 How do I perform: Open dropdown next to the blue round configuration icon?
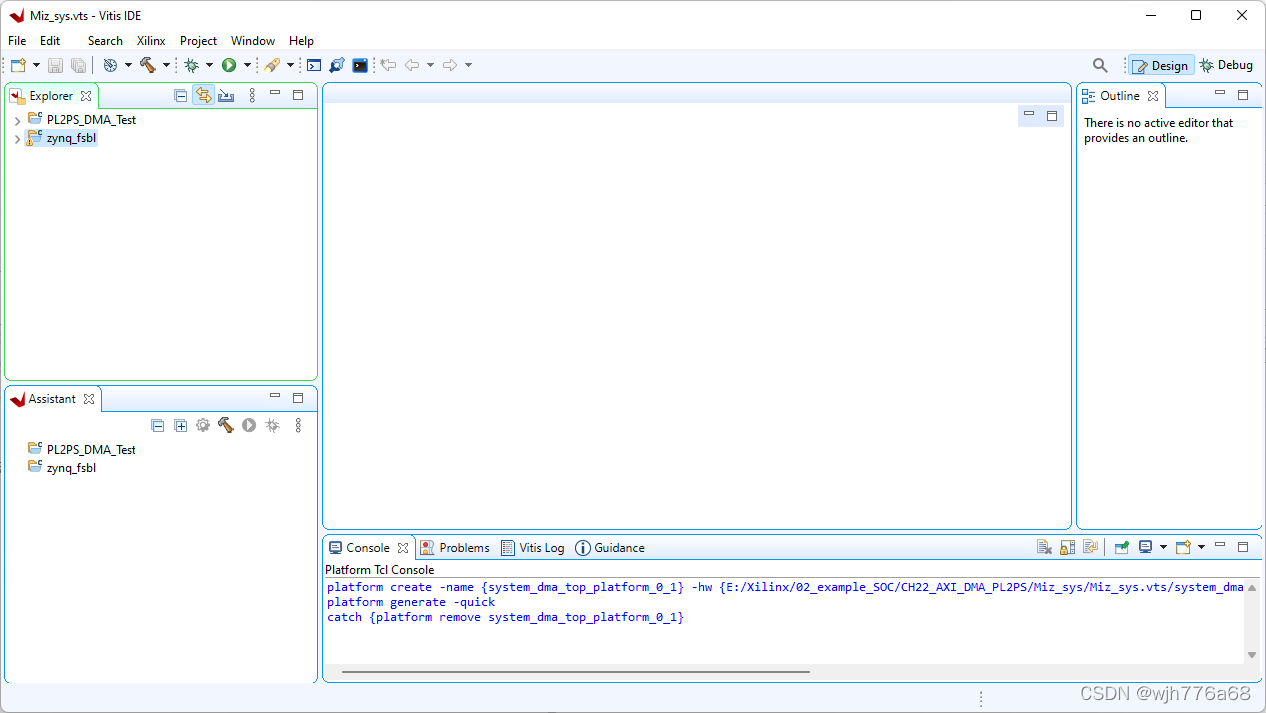click(128, 65)
